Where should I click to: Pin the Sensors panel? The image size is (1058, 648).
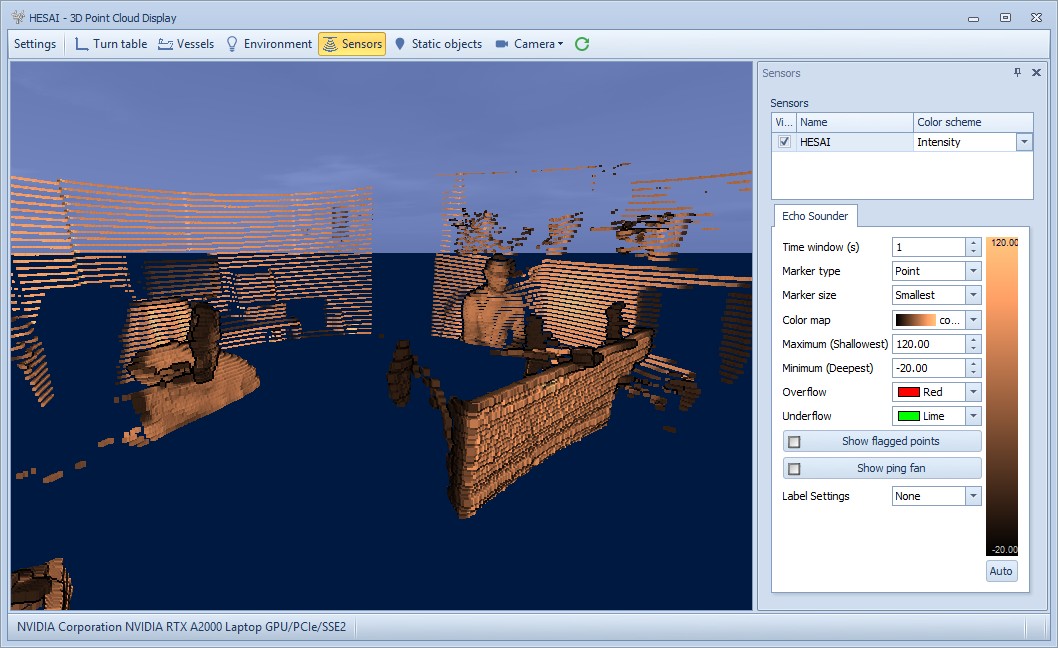pyautogui.click(x=1016, y=72)
